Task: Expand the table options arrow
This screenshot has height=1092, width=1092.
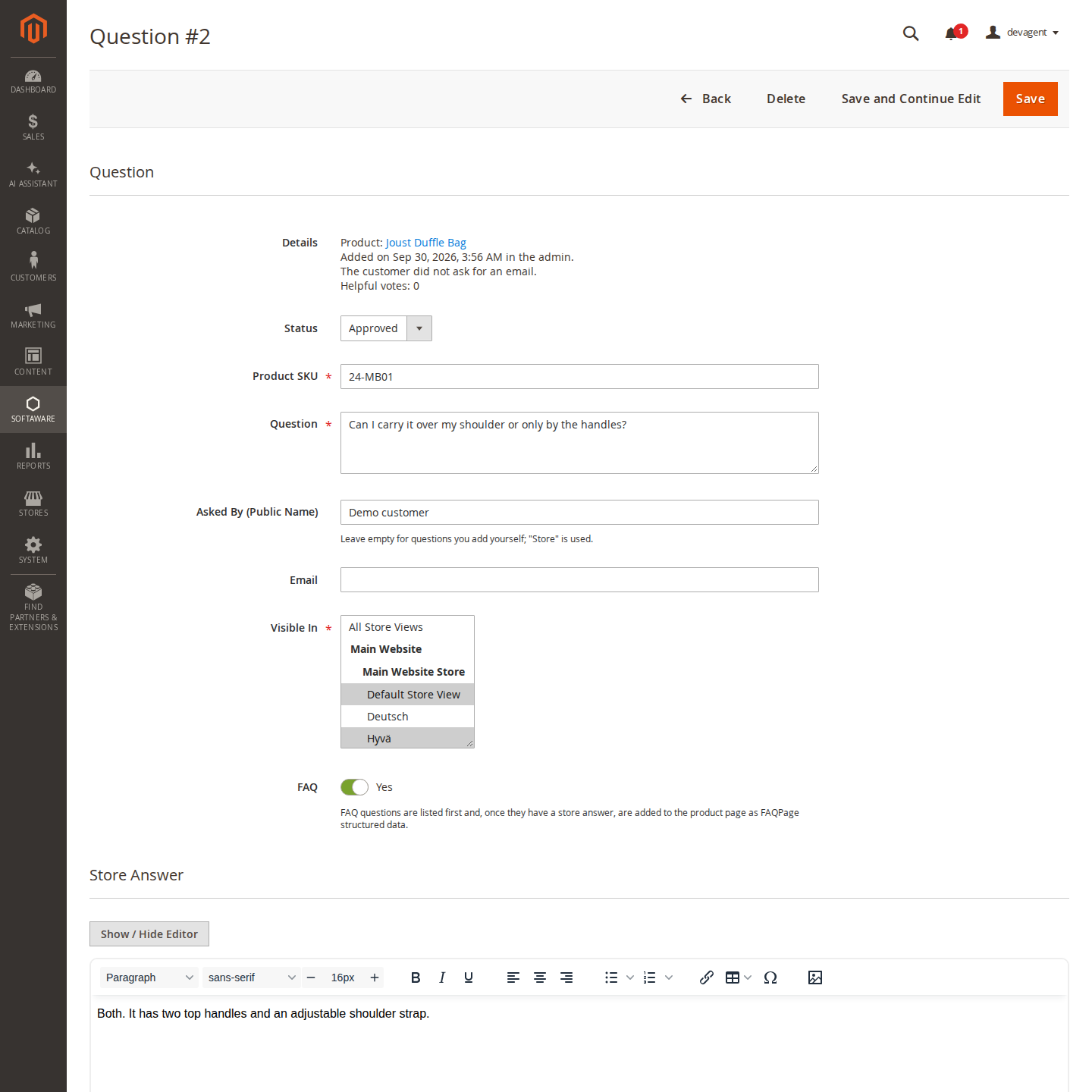Action: 748,977
